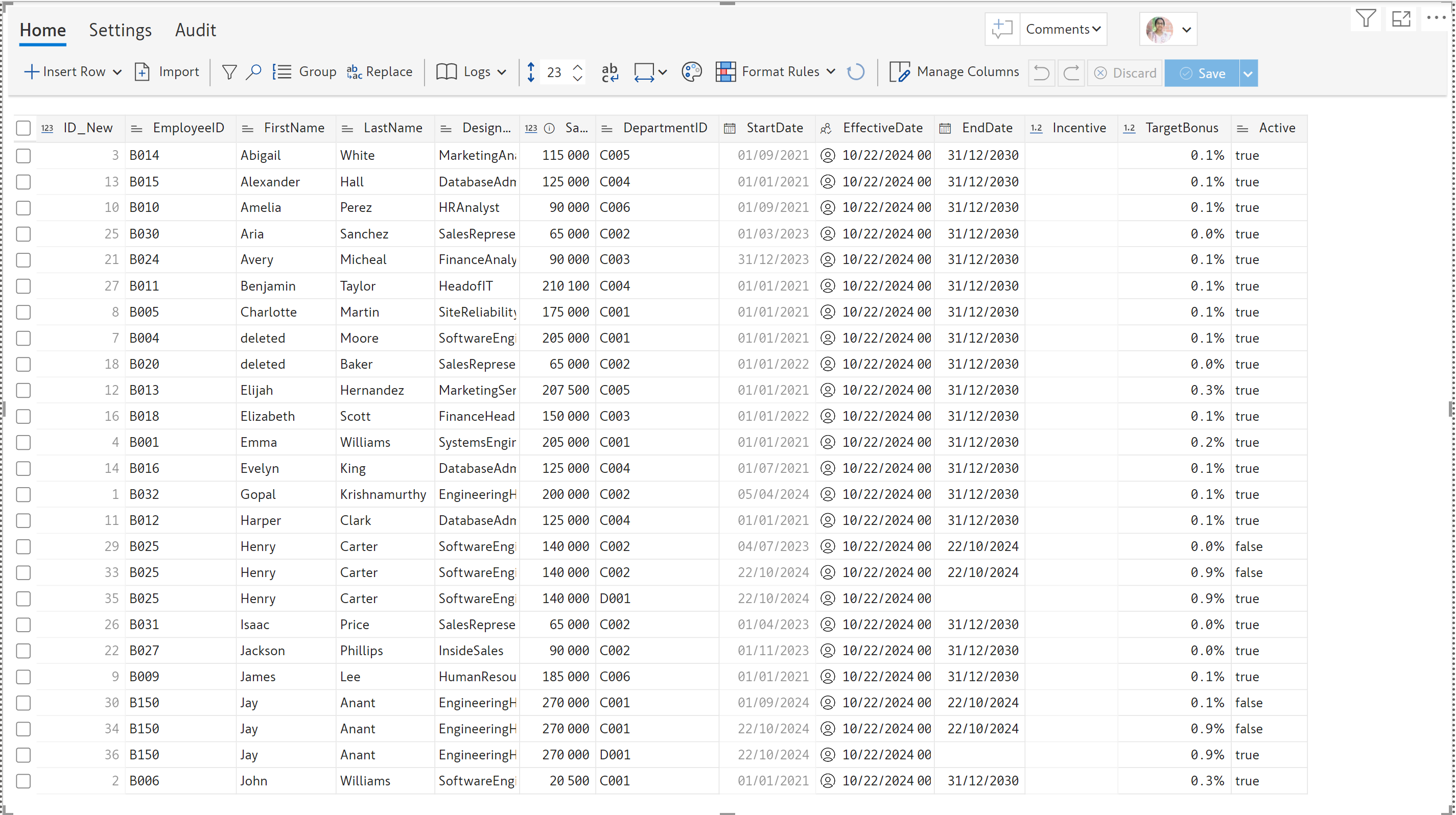The height and width of the screenshot is (815, 1456).
Task: Click the word wrap text icon
Action: [609, 71]
